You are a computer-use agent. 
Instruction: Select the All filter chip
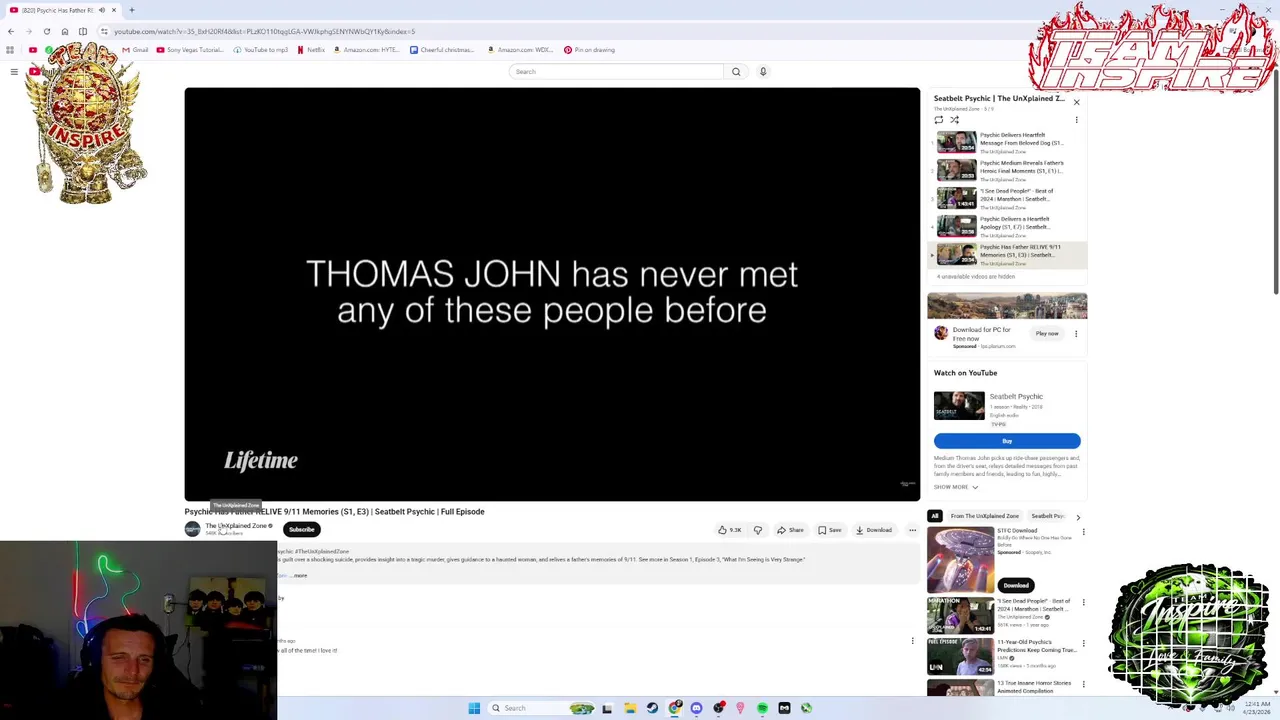[x=935, y=516]
